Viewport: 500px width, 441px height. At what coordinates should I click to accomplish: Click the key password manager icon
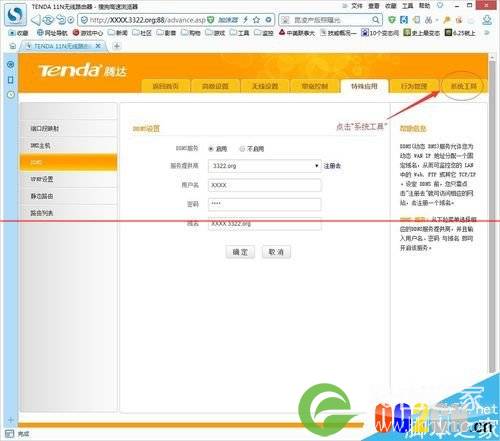[447, 20]
